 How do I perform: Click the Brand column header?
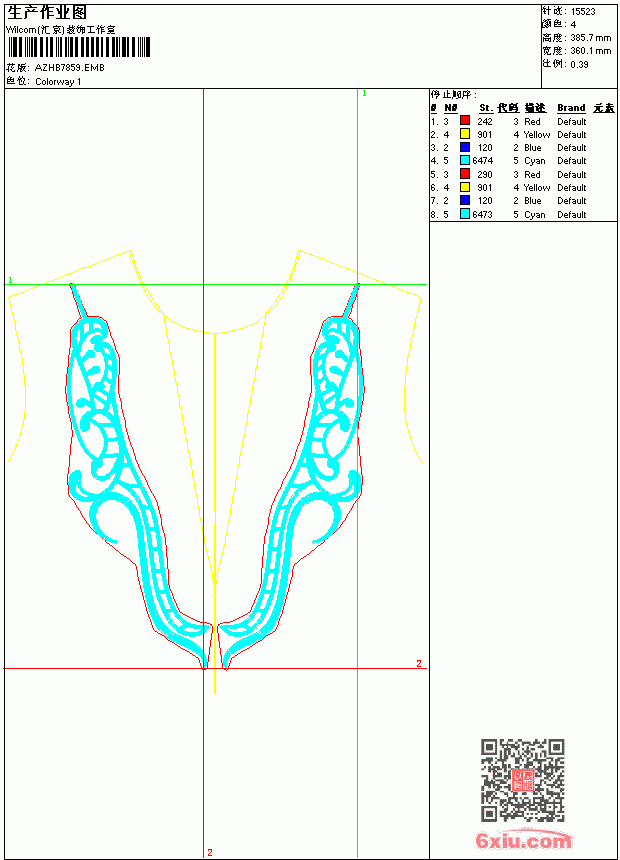click(571, 108)
